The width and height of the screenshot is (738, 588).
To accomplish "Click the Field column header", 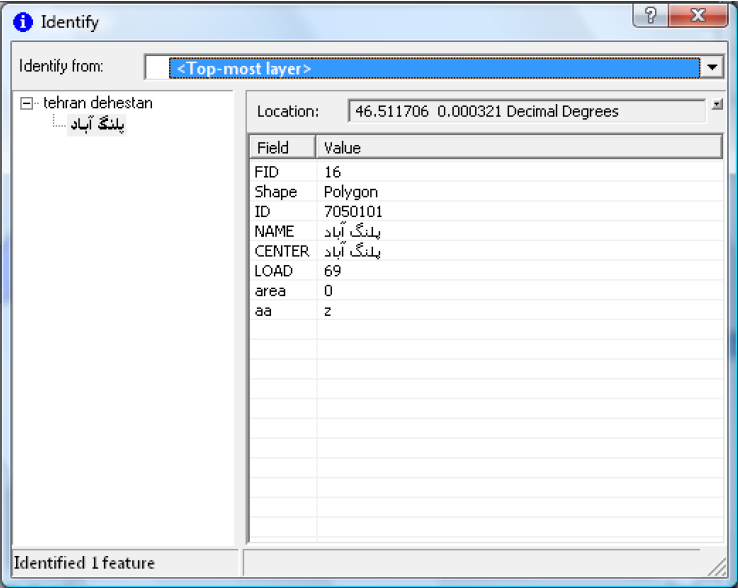I will [x=282, y=148].
